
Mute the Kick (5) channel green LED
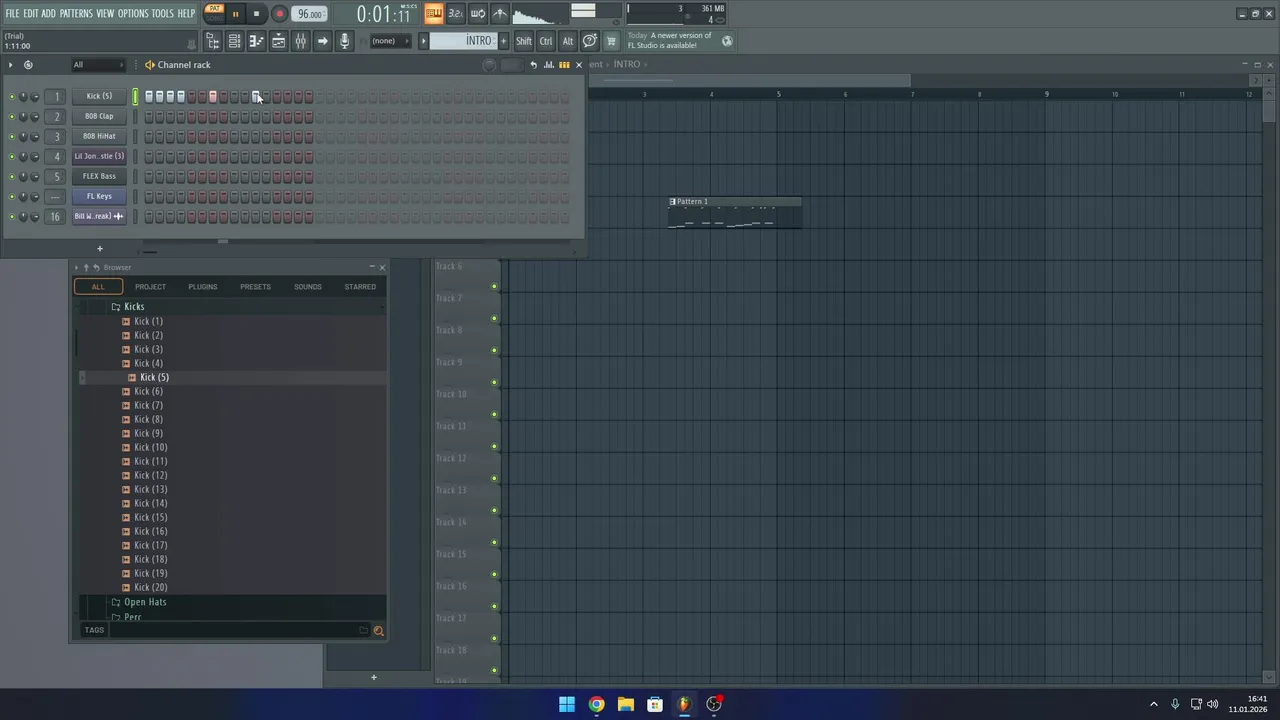[12, 97]
